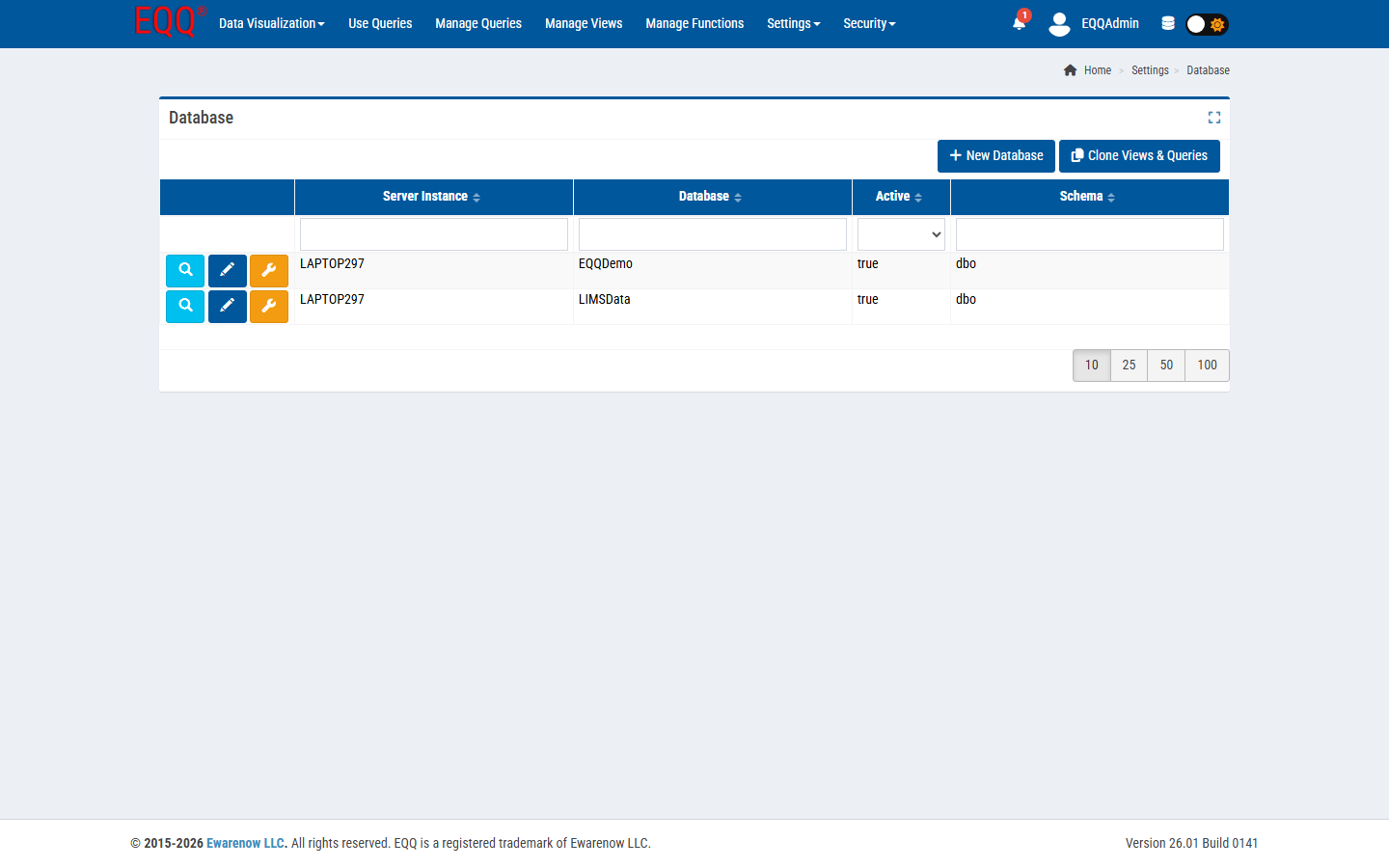Open the EQQAdmin user profile icon
This screenshot has width=1389, height=868.
click(x=1059, y=23)
